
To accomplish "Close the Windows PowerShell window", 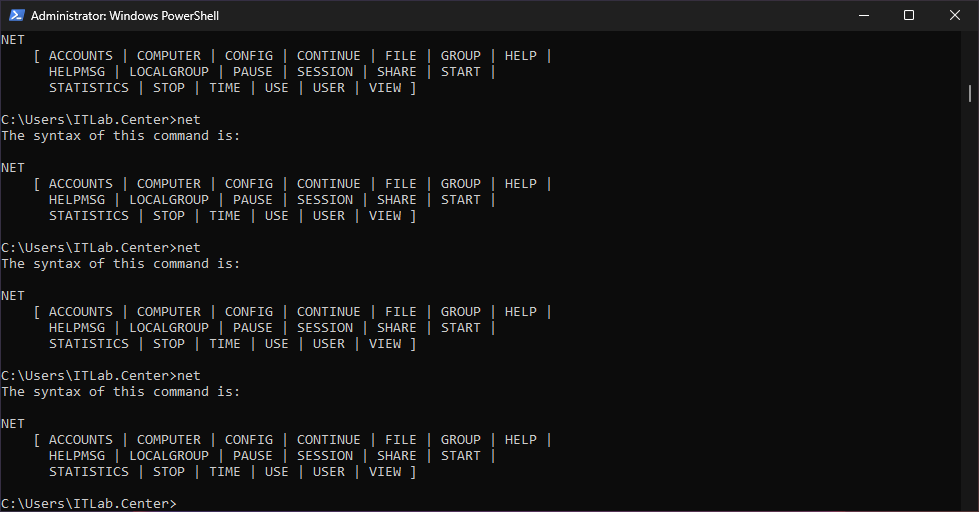I will (955, 15).
